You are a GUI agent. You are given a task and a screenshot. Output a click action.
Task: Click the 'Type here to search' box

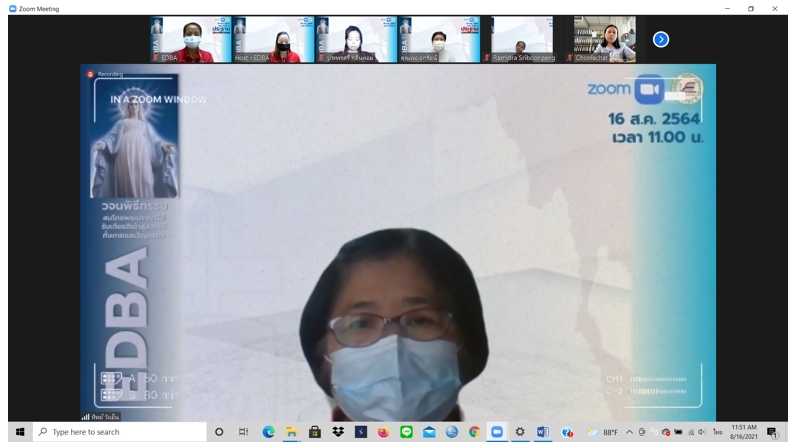click(120, 432)
